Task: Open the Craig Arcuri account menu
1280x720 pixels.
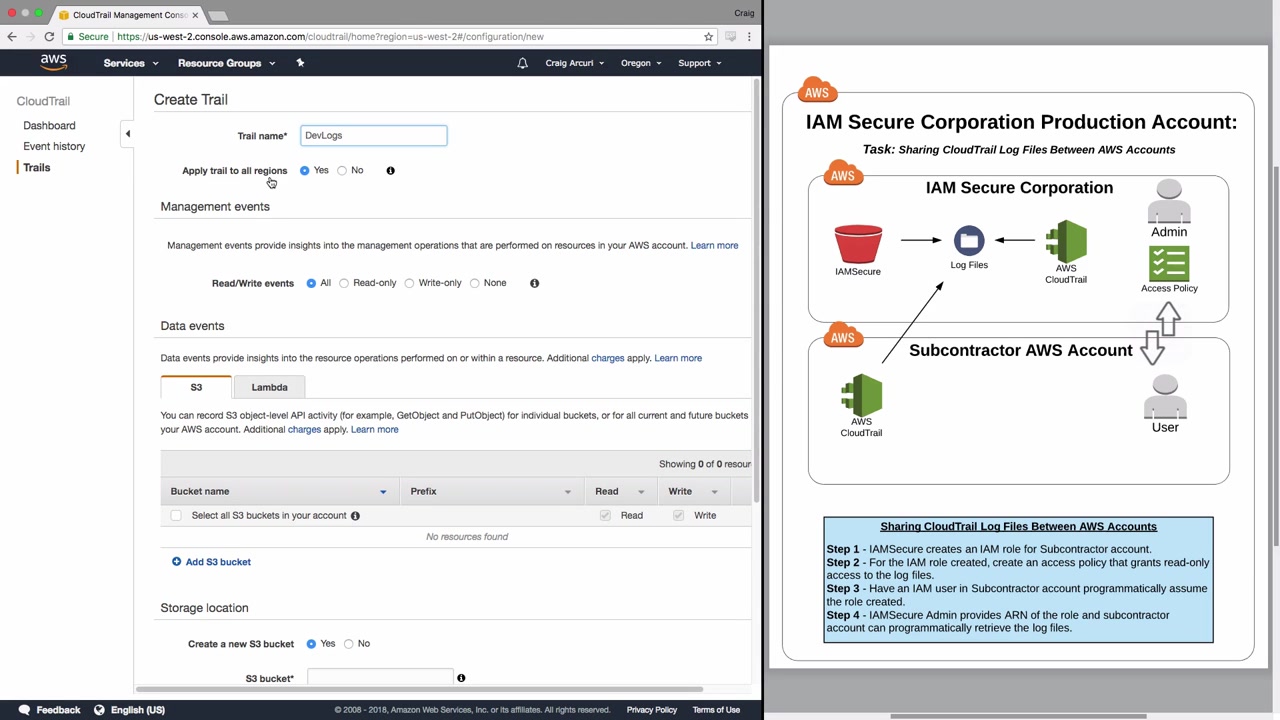Action: (574, 63)
